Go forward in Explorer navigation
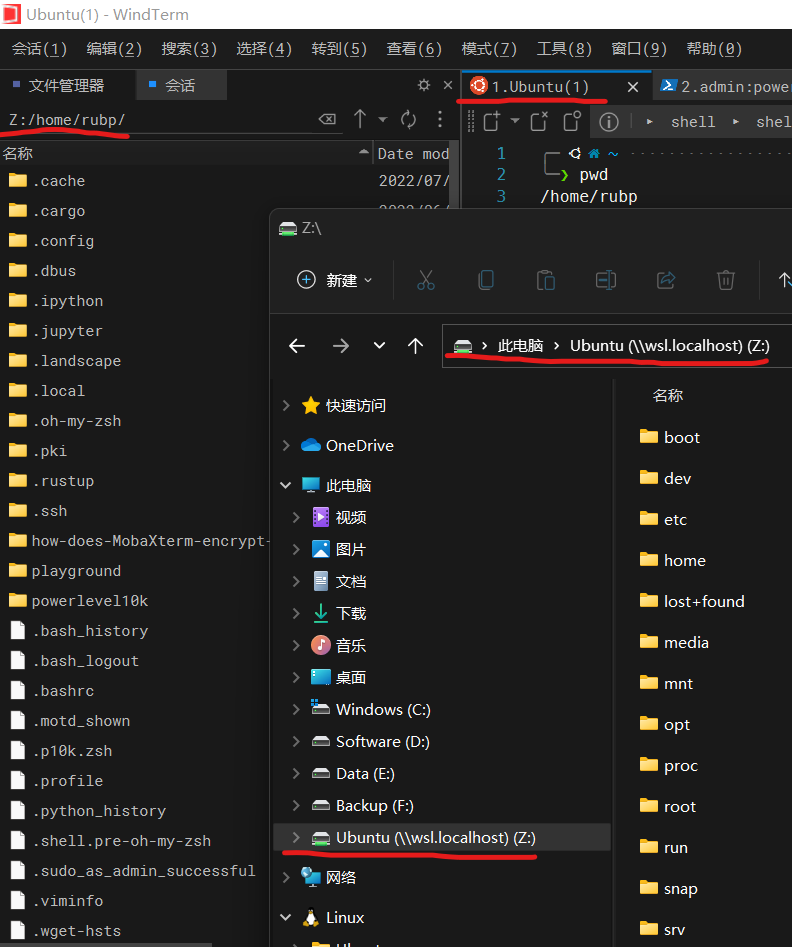792x947 pixels. pos(341,346)
